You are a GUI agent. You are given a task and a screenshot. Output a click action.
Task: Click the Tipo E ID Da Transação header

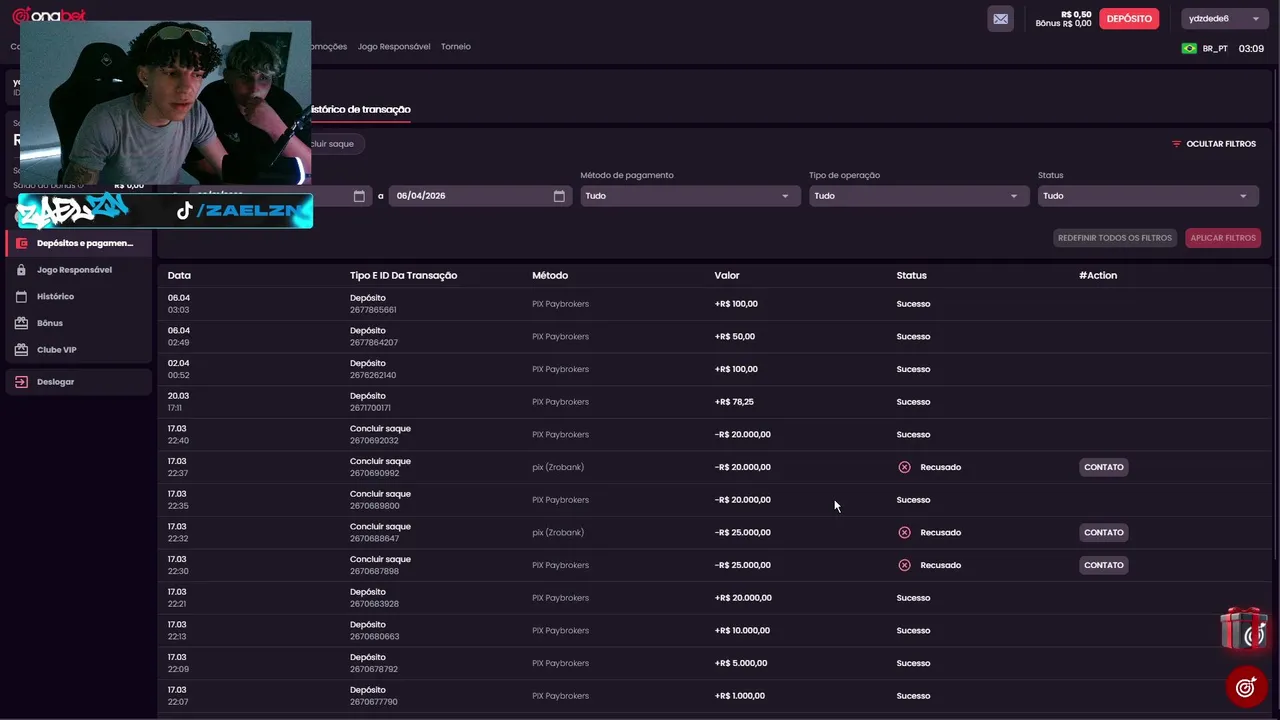(x=403, y=276)
